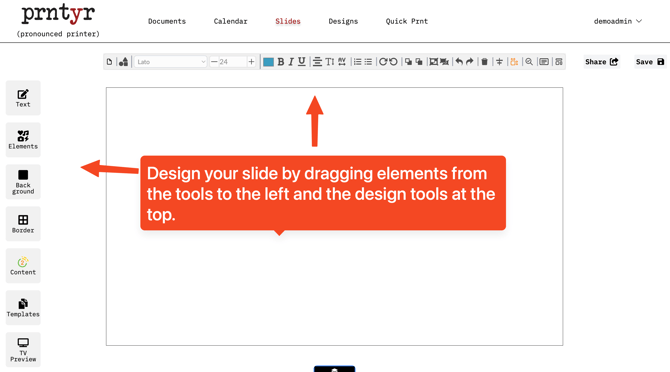
Task: Click the new blank page icon
Action: (x=109, y=62)
